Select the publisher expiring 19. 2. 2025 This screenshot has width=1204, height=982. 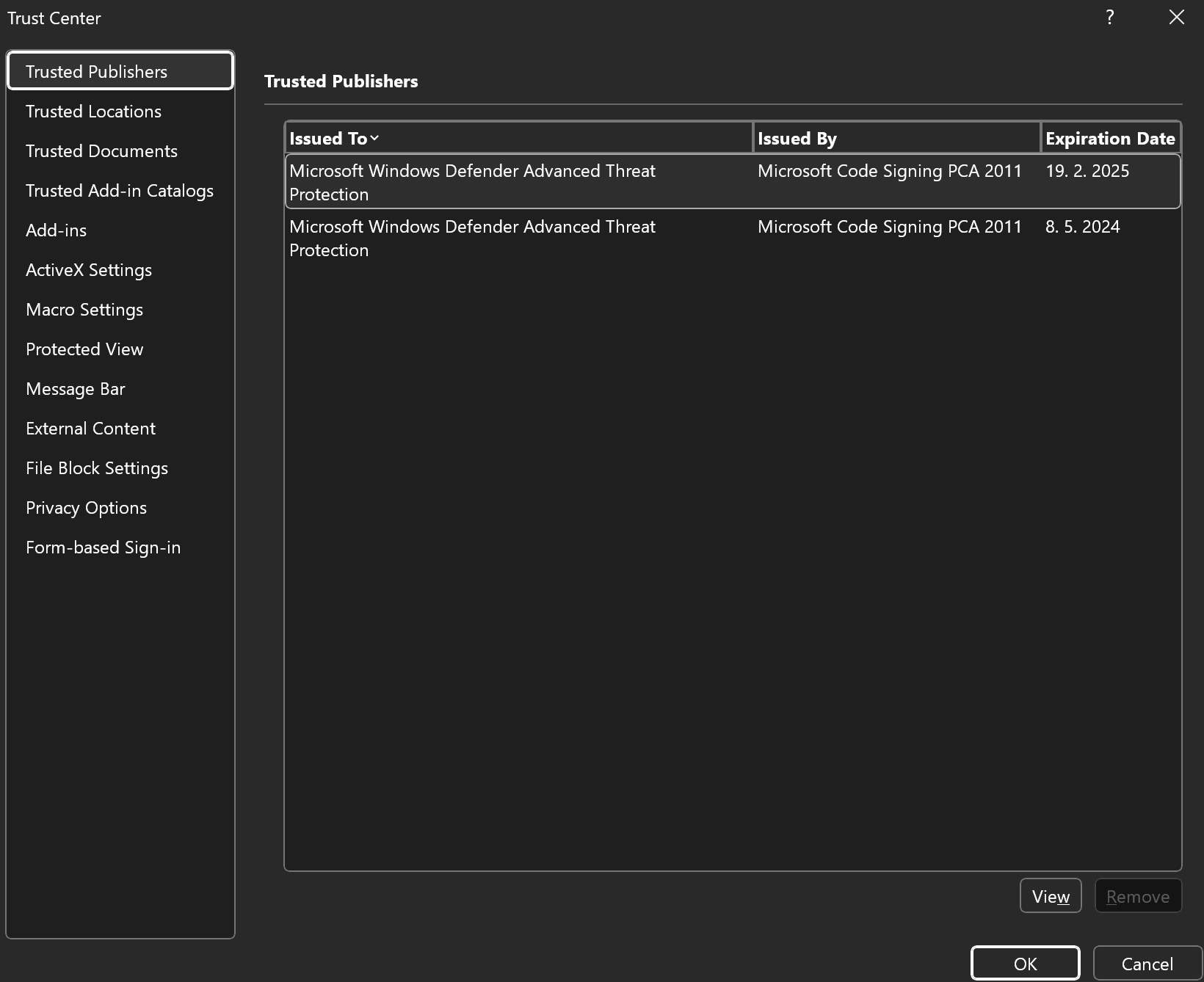(733, 181)
